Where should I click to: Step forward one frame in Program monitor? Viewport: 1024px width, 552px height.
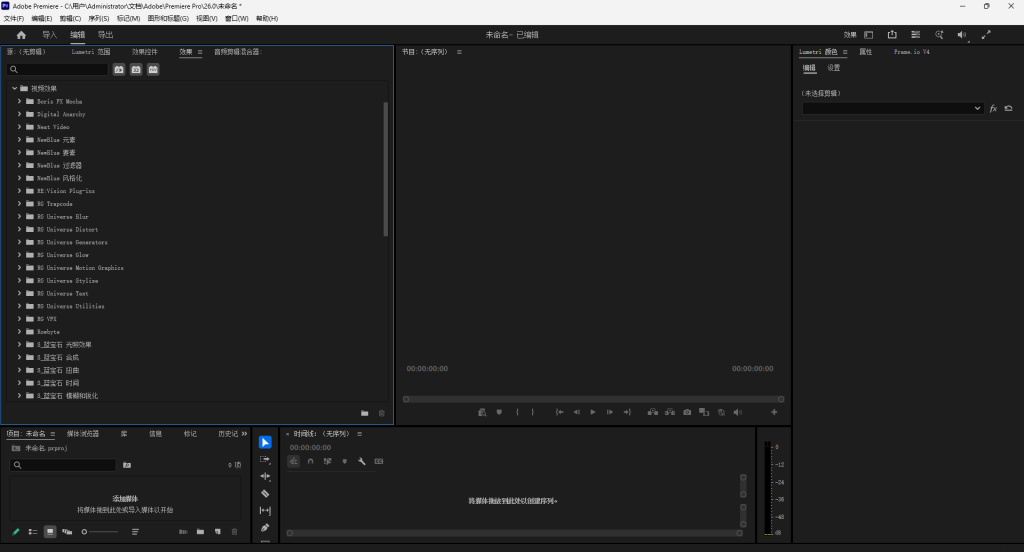[x=610, y=412]
